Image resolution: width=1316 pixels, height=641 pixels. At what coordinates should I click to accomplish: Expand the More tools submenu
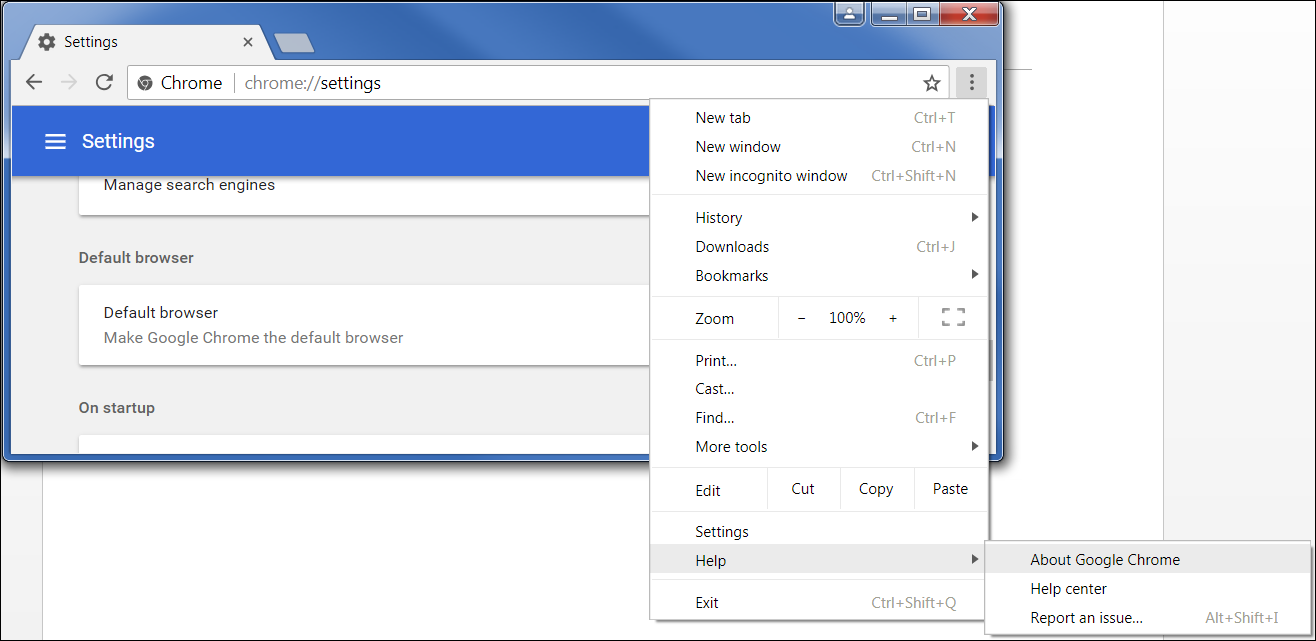pos(731,447)
